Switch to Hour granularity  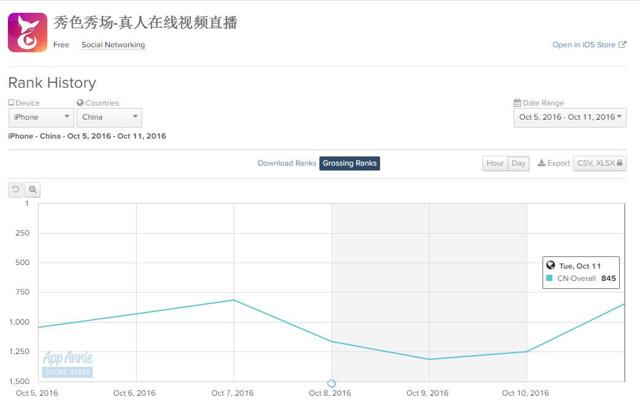pos(495,163)
